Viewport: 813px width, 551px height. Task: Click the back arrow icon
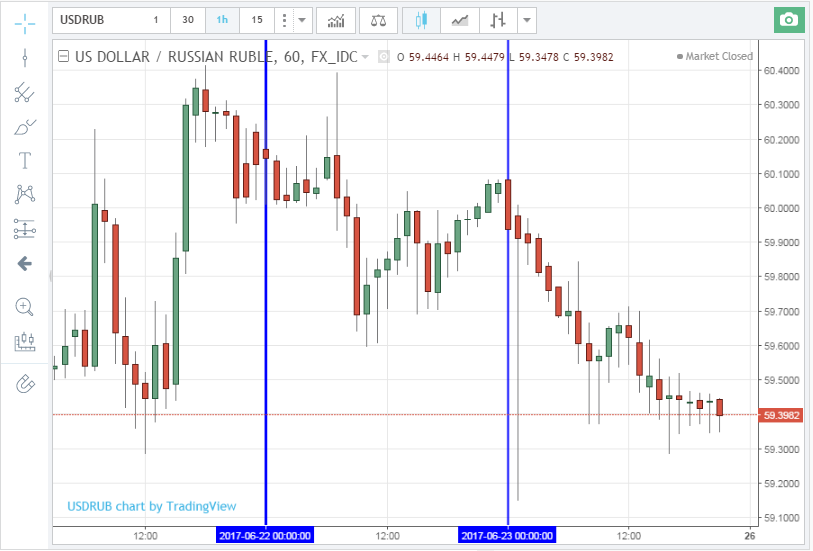(x=25, y=264)
